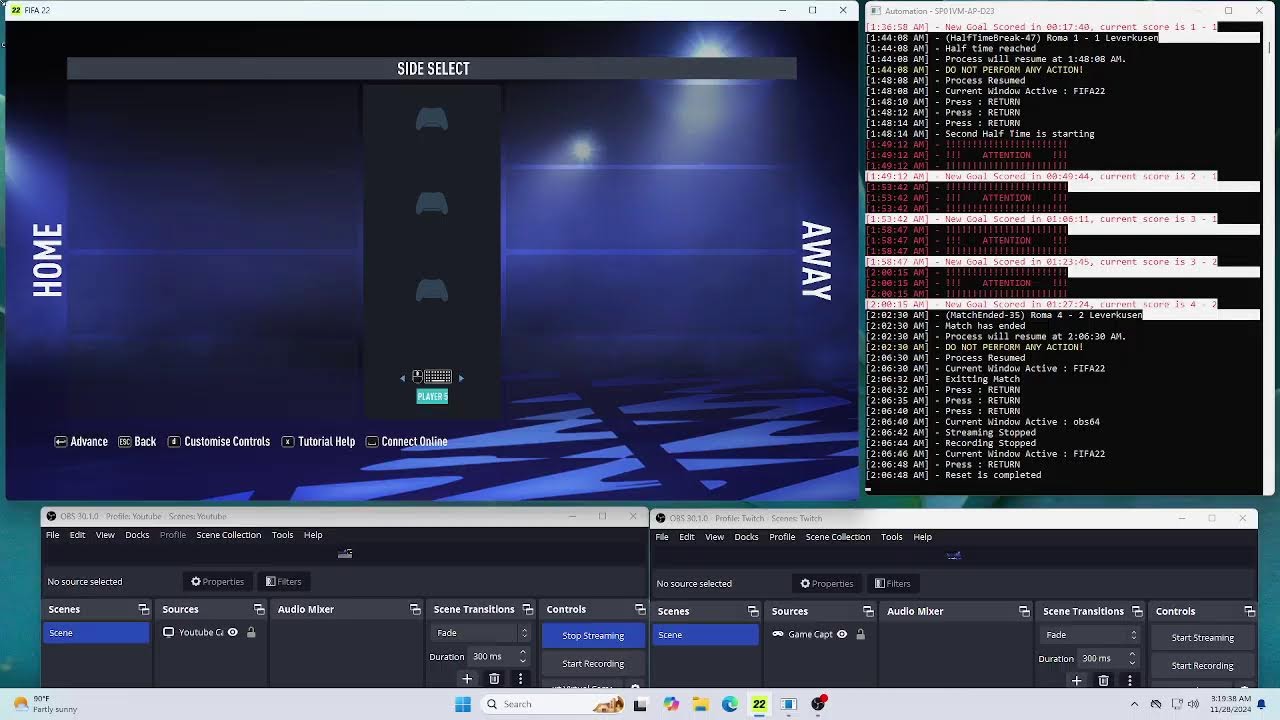Switch to OBS from the taskbar

[819, 704]
